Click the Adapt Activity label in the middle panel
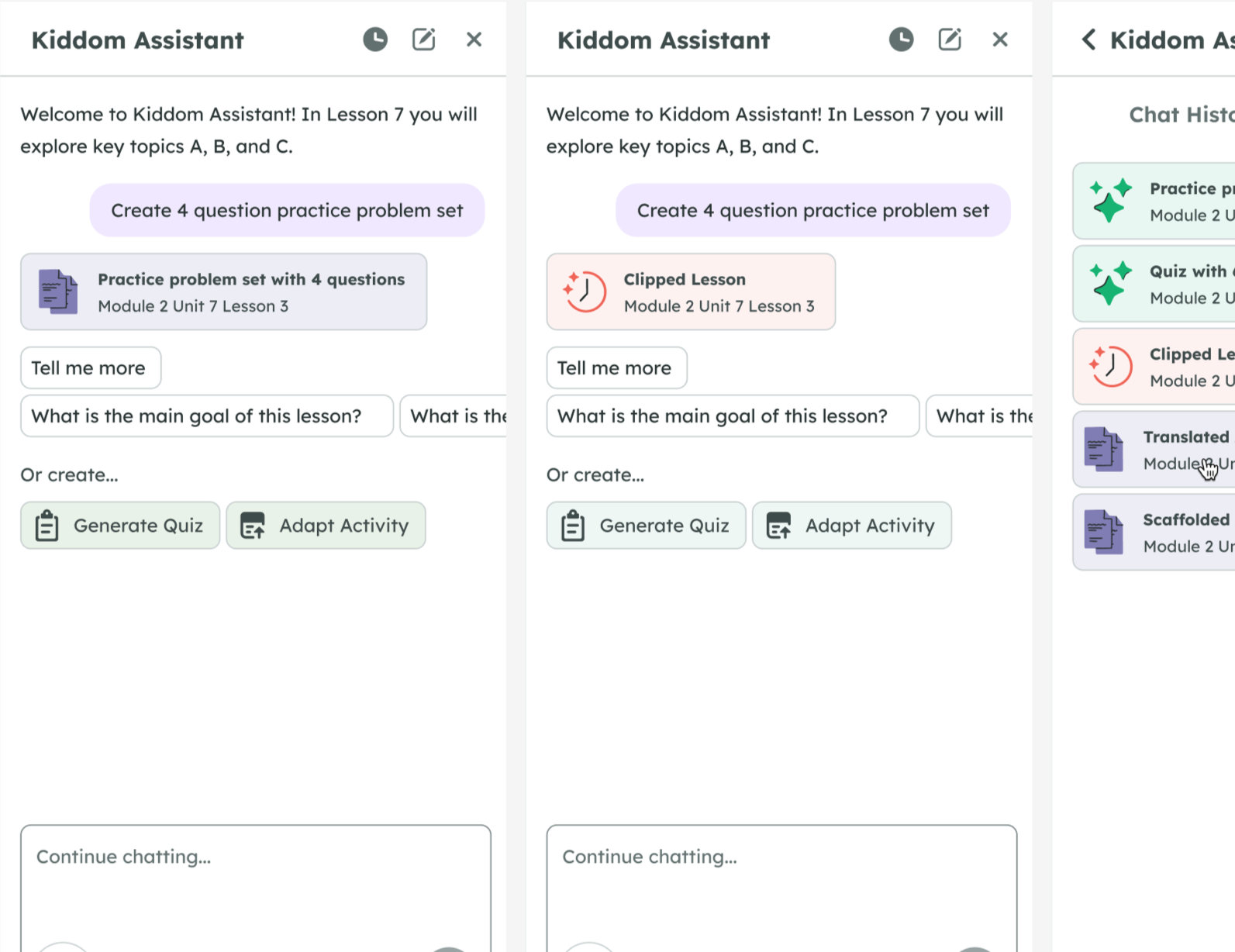 click(x=870, y=526)
